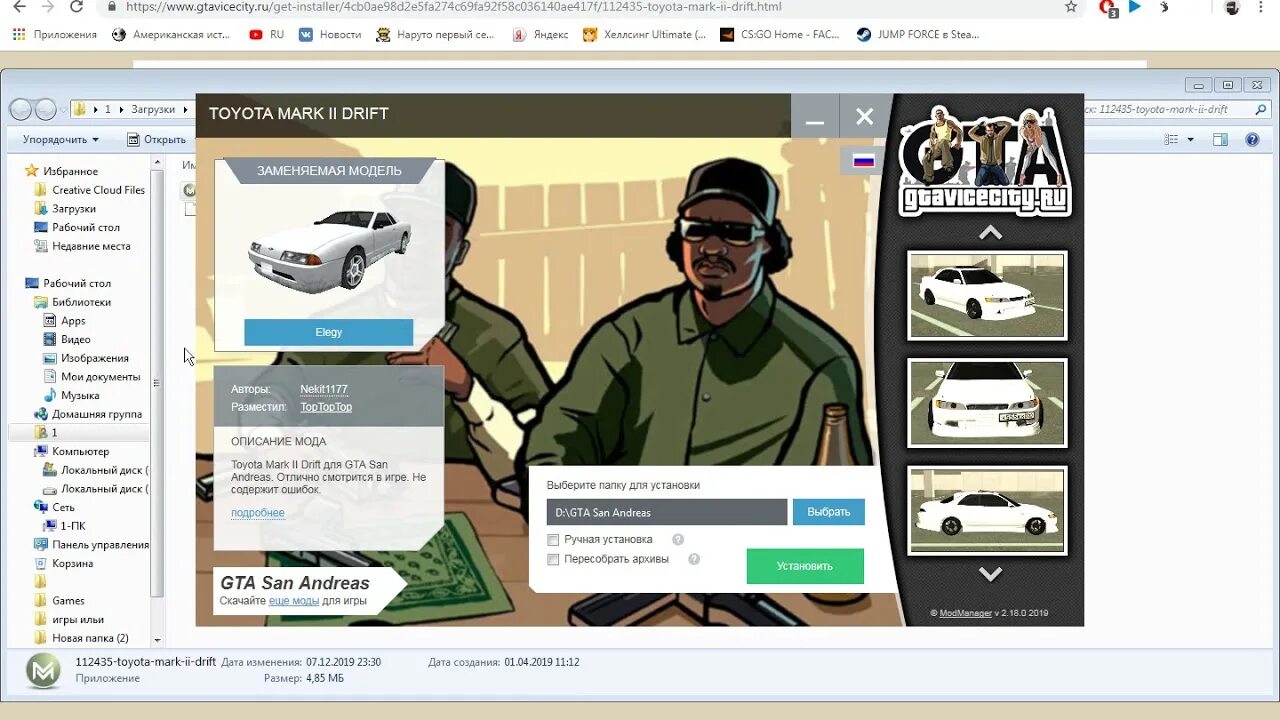Follow the еще моды link

pos(294,601)
